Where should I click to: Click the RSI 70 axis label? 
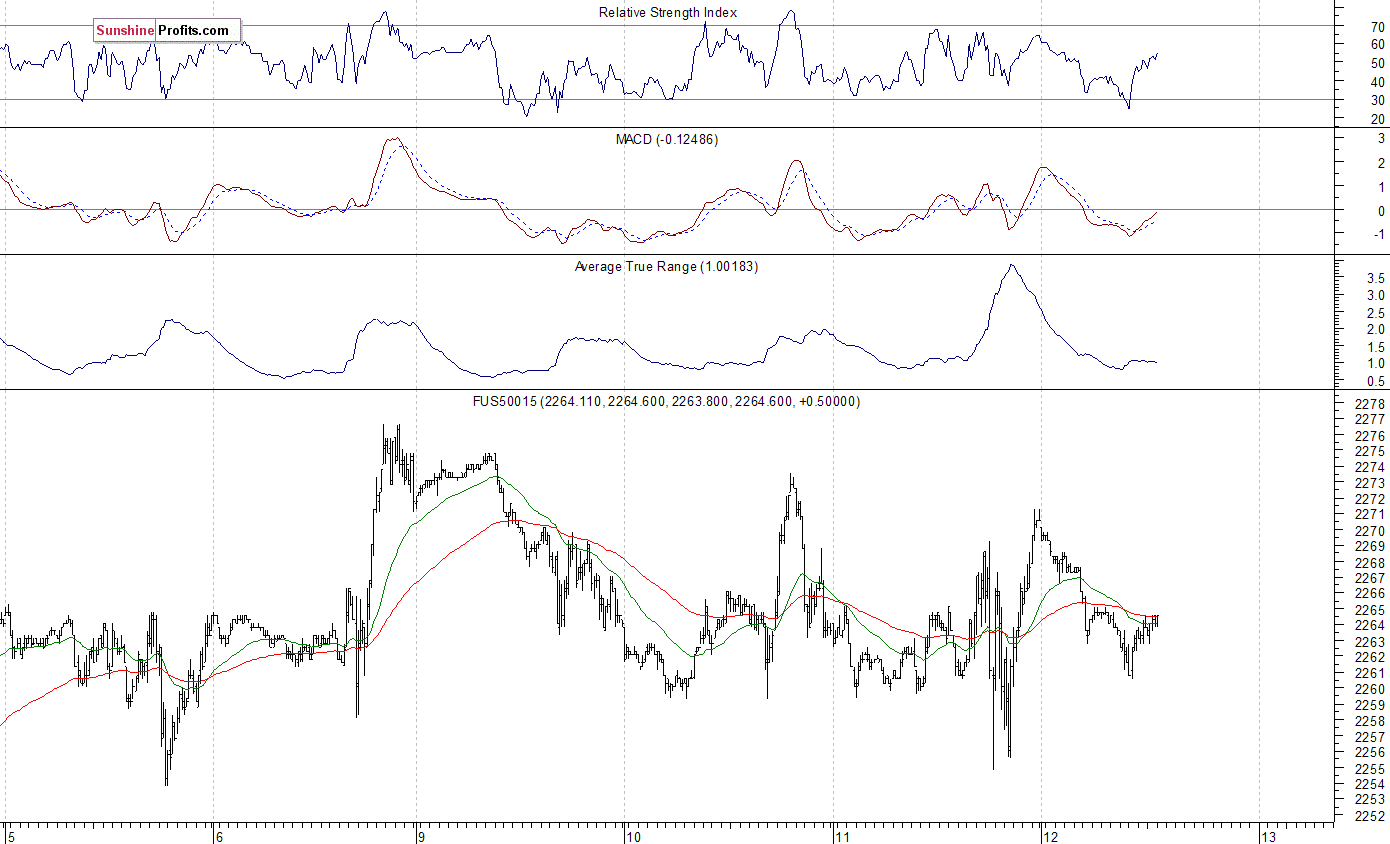coord(1377,27)
